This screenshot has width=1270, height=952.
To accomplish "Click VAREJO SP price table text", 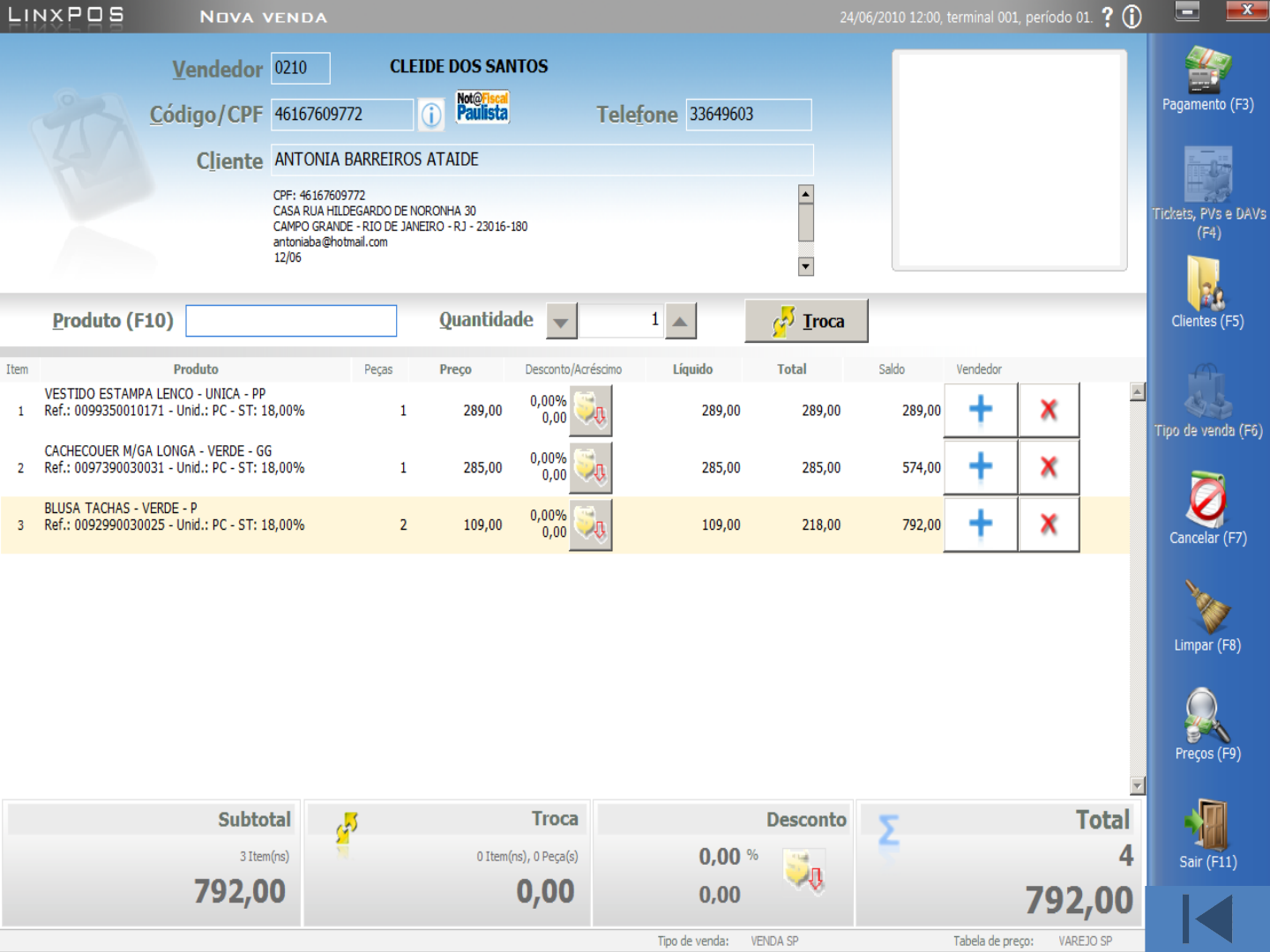I will 1085,941.
